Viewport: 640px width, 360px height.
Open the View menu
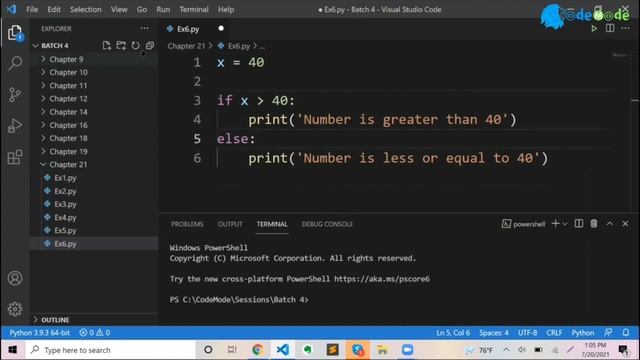coord(119,9)
